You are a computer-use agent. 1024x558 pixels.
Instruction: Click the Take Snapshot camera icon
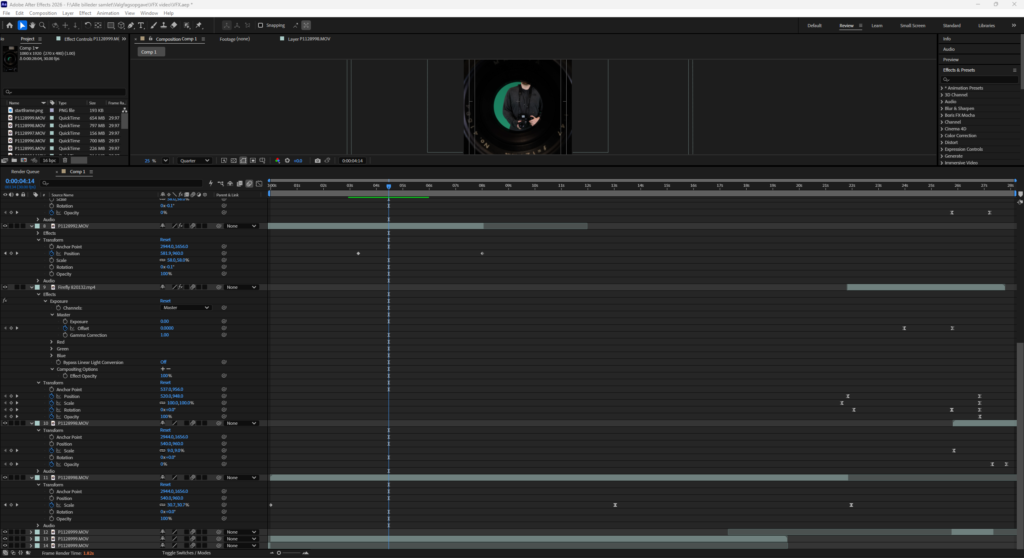click(317, 161)
